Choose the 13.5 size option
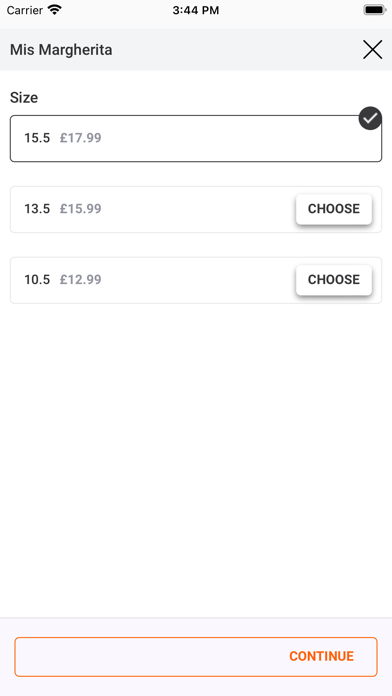Screen dimensions: 392x696 (334, 209)
